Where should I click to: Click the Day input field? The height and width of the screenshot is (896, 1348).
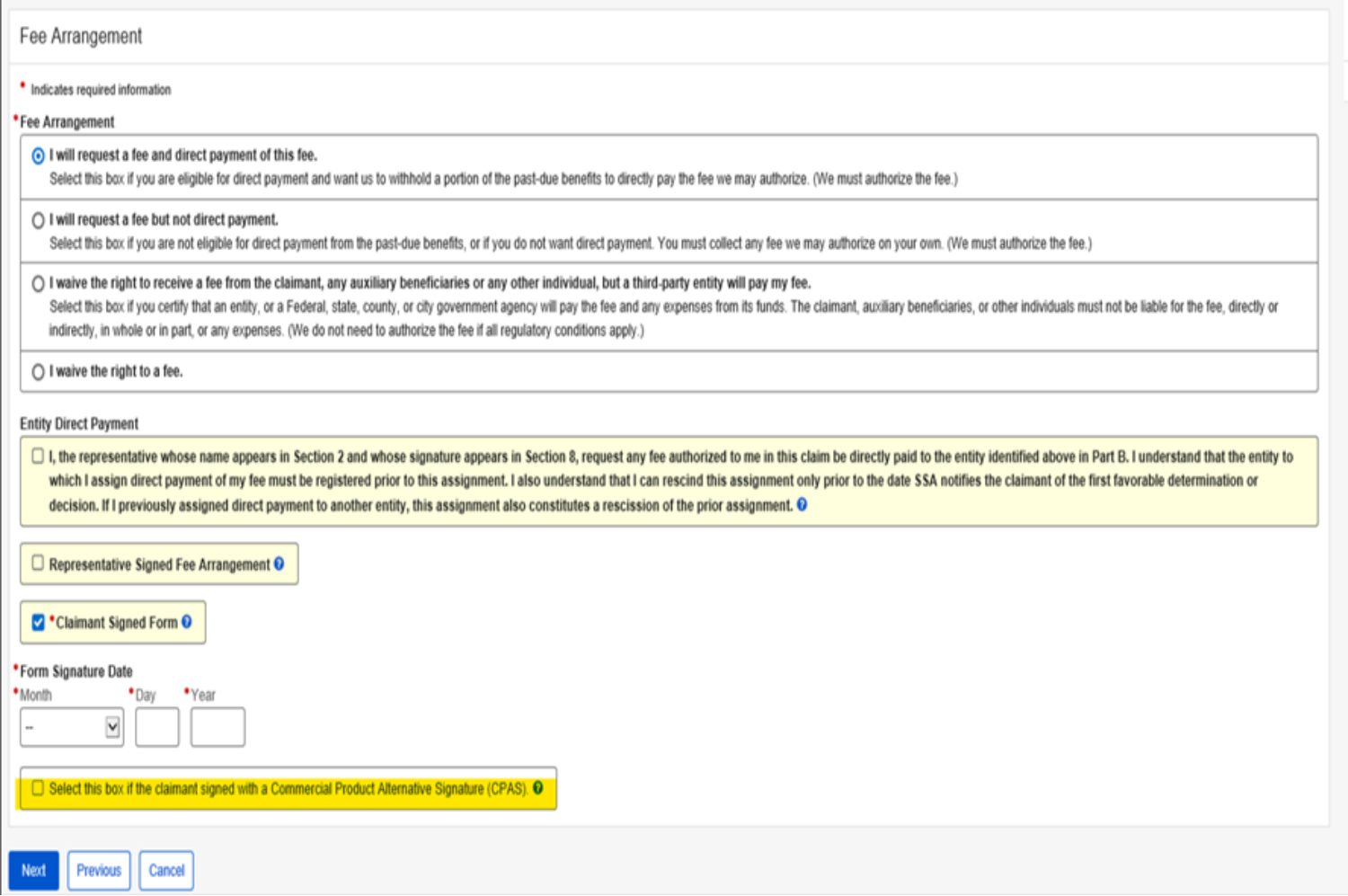[157, 727]
